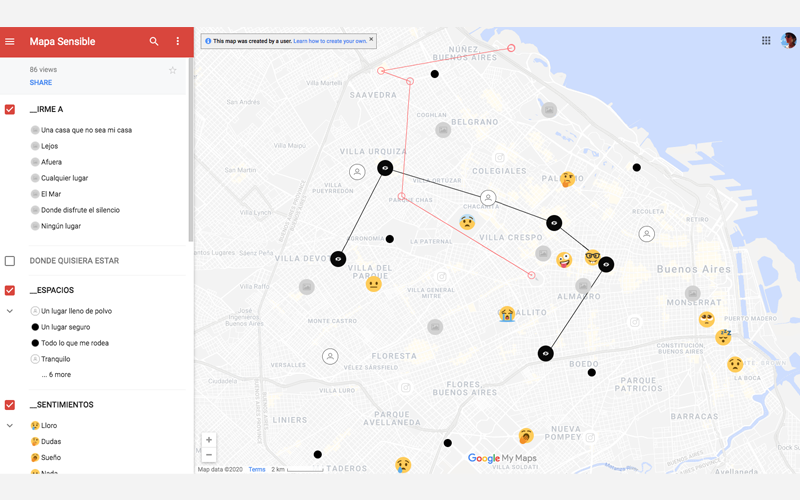Toggle the __ESPACIOS layer checkbox
Viewport: 800px width, 500px height.
[x=10, y=290]
